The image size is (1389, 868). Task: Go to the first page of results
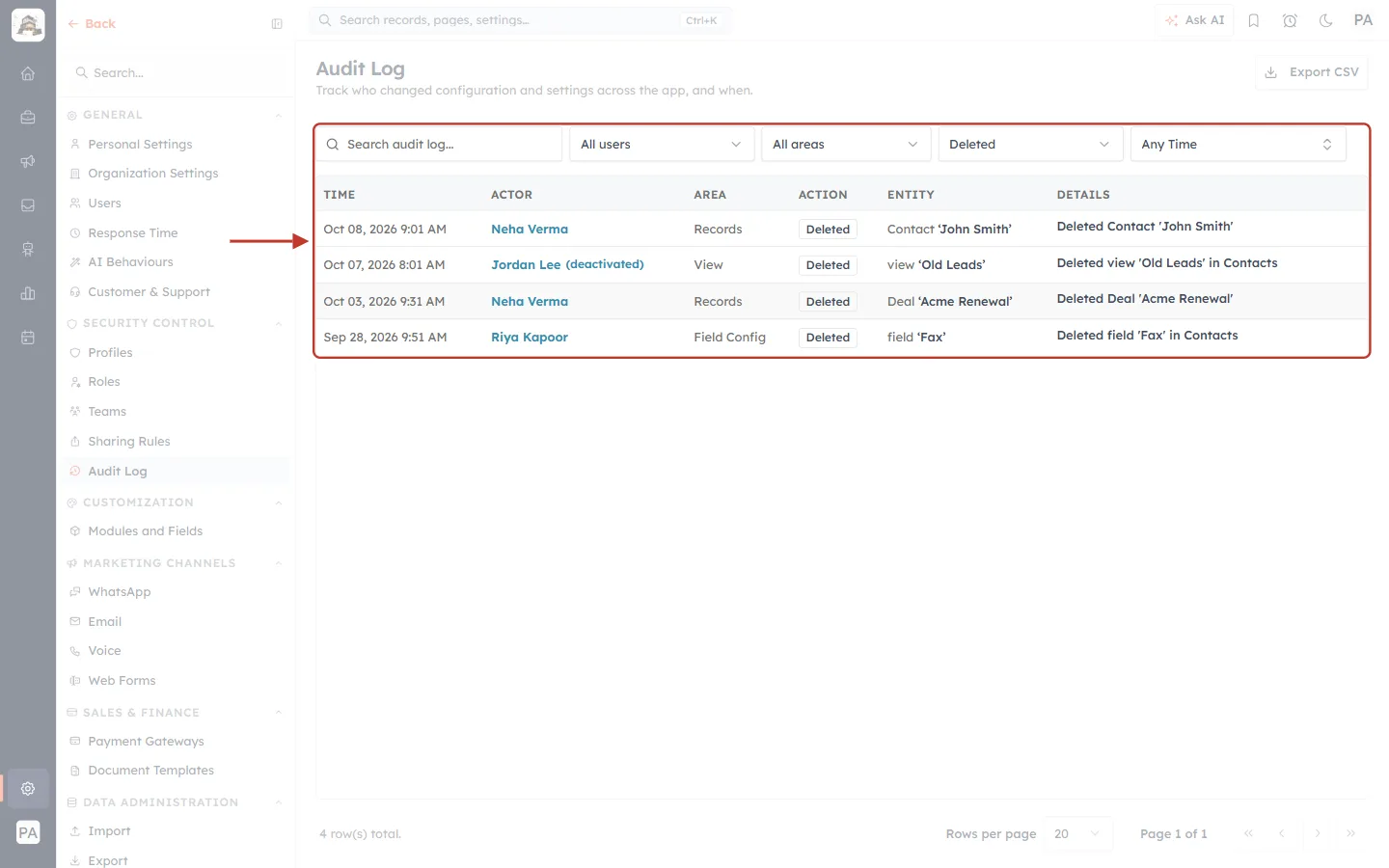[1248, 833]
